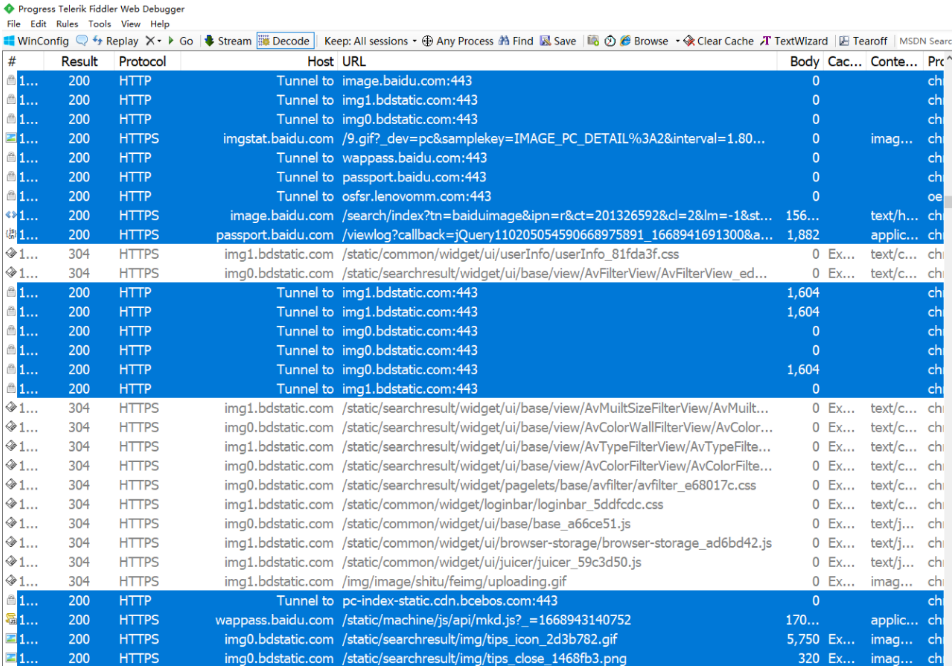The height and width of the screenshot is (670, 952).
Task: Open the Edit menu
Action: pyautogui.click(x=38, y=24)
